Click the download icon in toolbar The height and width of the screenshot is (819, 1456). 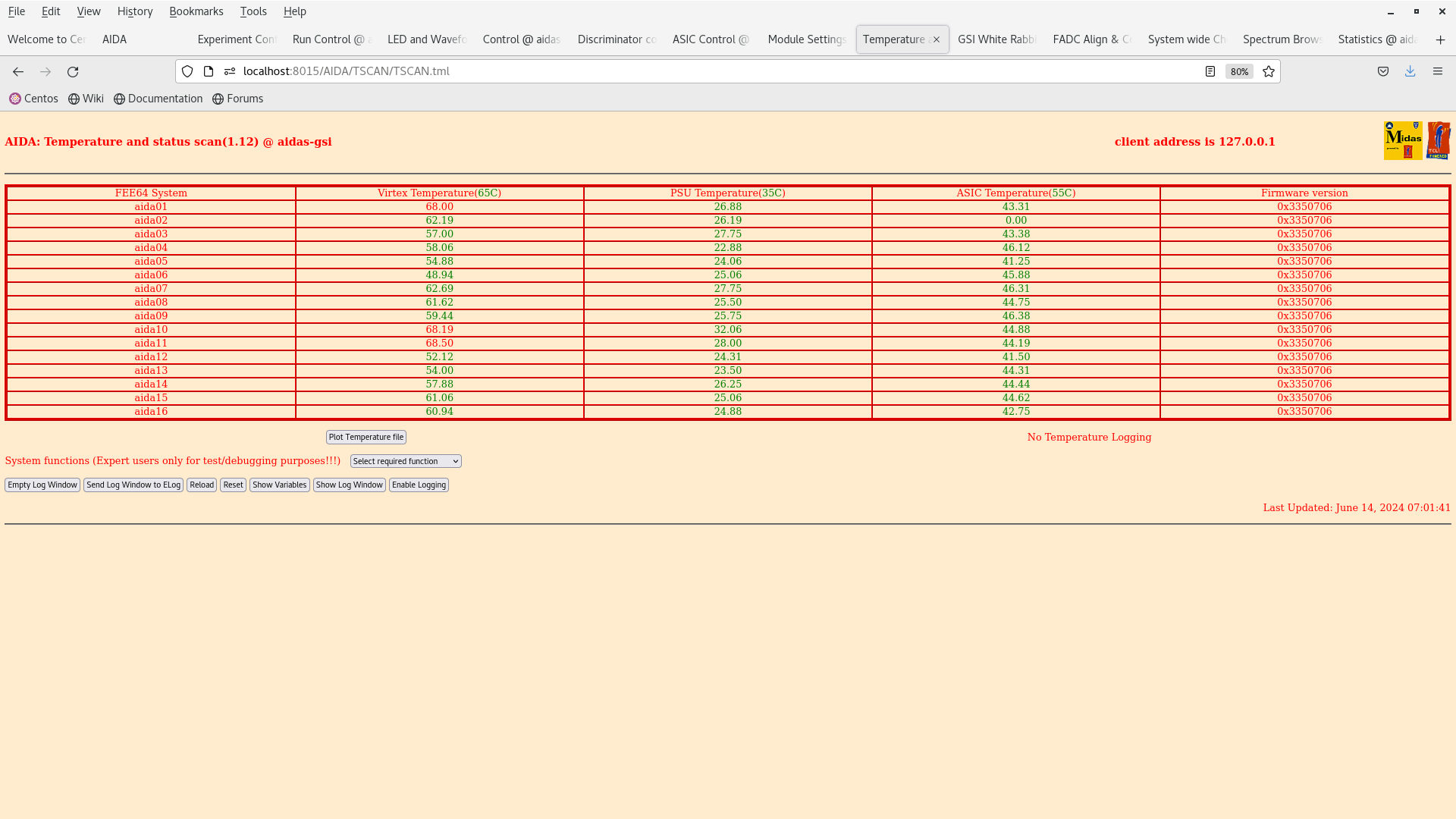pos(1410,71)
